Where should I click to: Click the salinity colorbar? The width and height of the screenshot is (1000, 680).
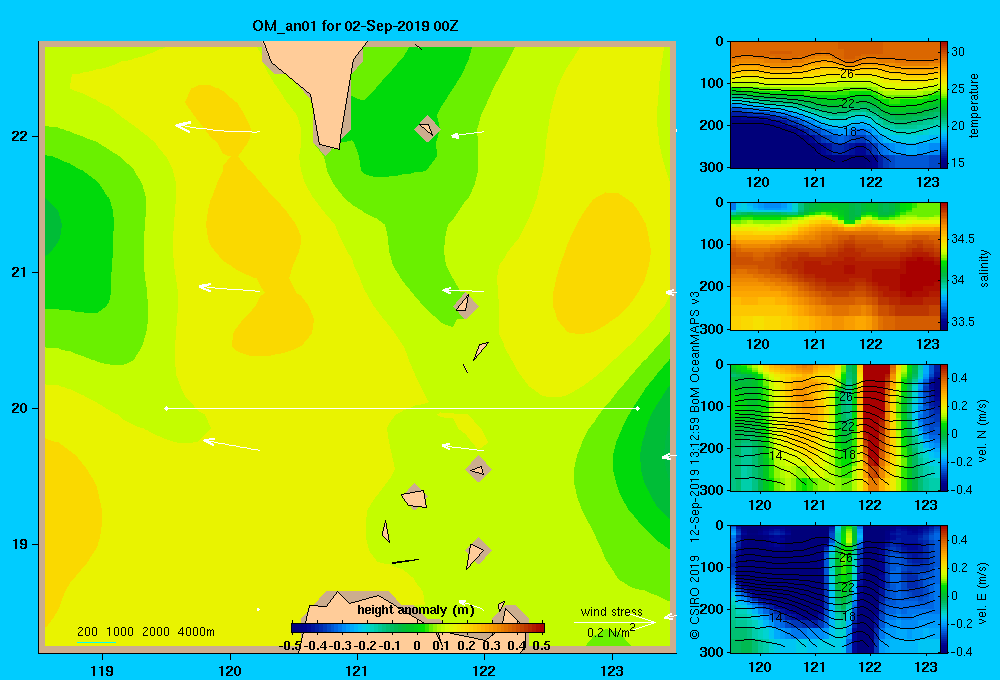click(x=943, y=266)
